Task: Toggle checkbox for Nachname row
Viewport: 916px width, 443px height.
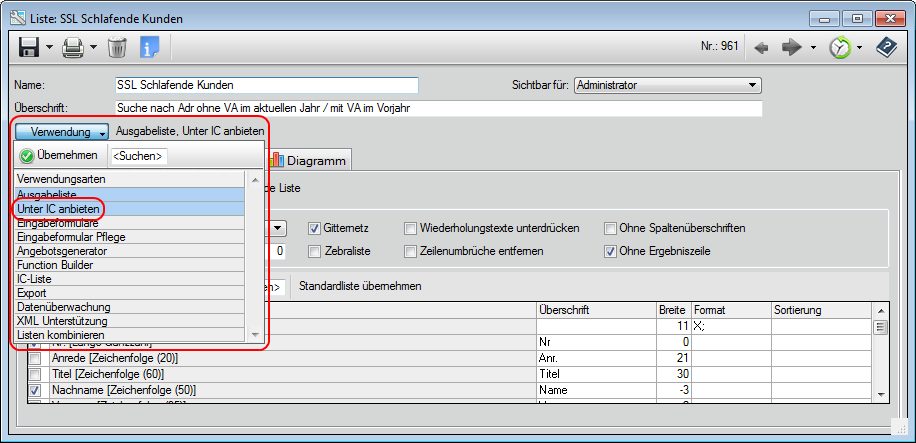Action: coord(35,390)
